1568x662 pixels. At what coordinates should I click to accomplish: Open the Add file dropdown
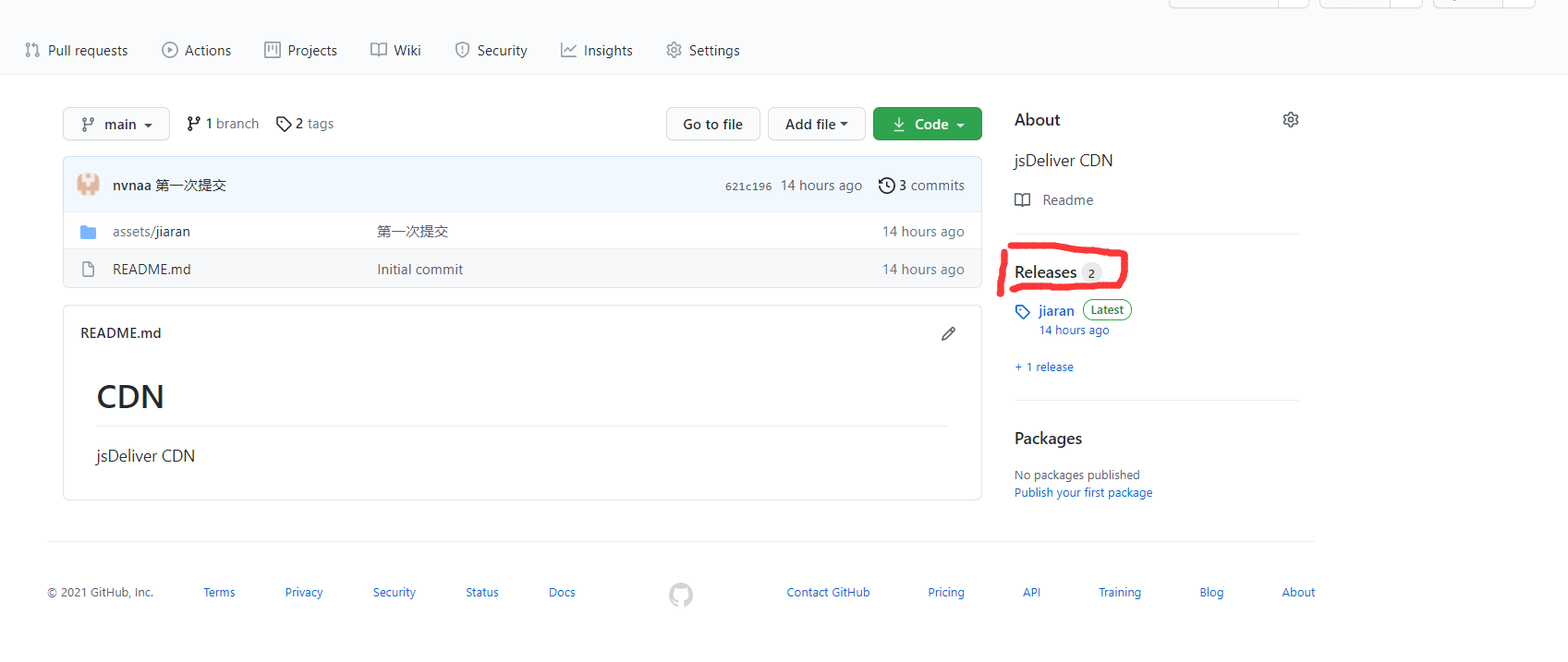pos(817,124)
